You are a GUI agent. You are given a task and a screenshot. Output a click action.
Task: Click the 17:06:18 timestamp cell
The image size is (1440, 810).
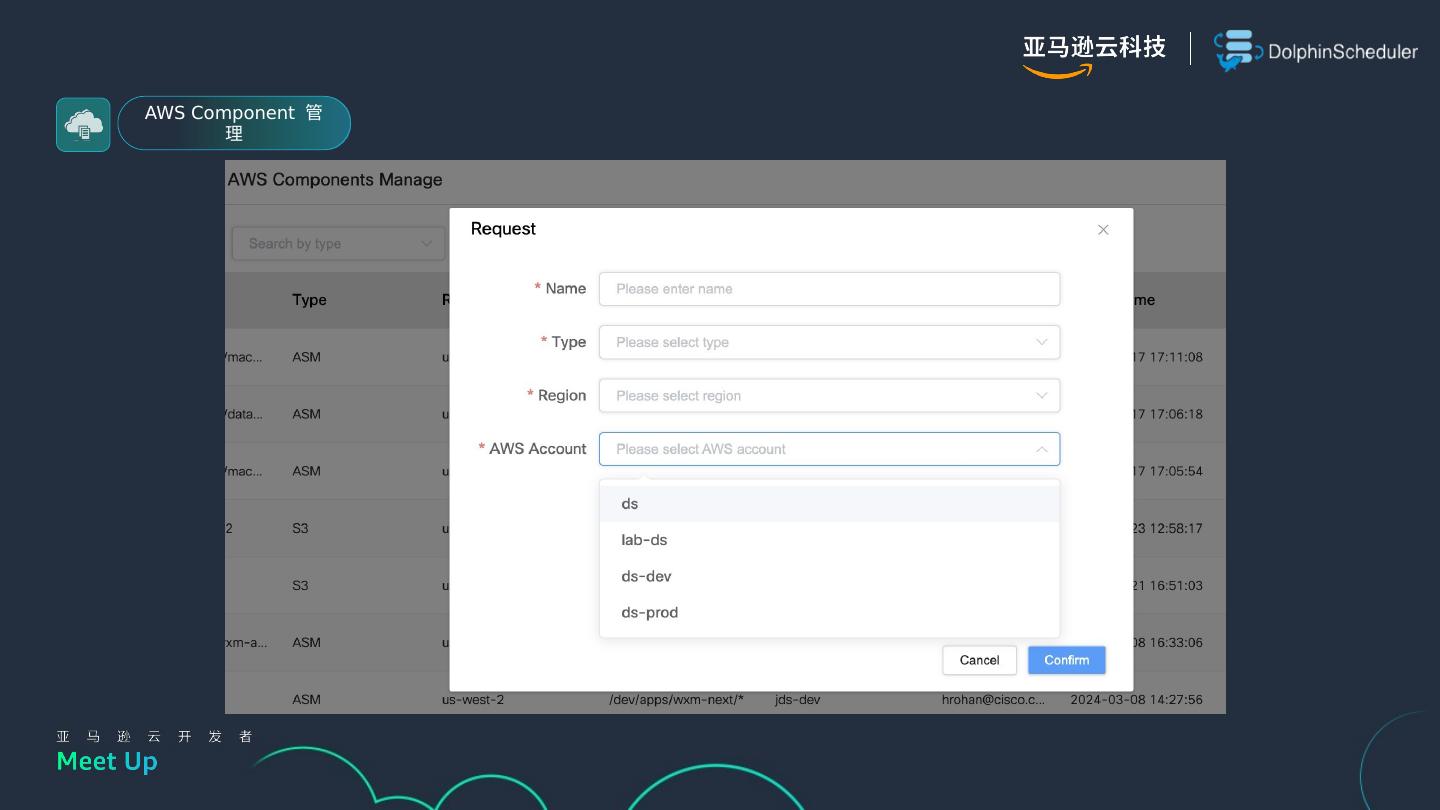[x=1168, y=414]
